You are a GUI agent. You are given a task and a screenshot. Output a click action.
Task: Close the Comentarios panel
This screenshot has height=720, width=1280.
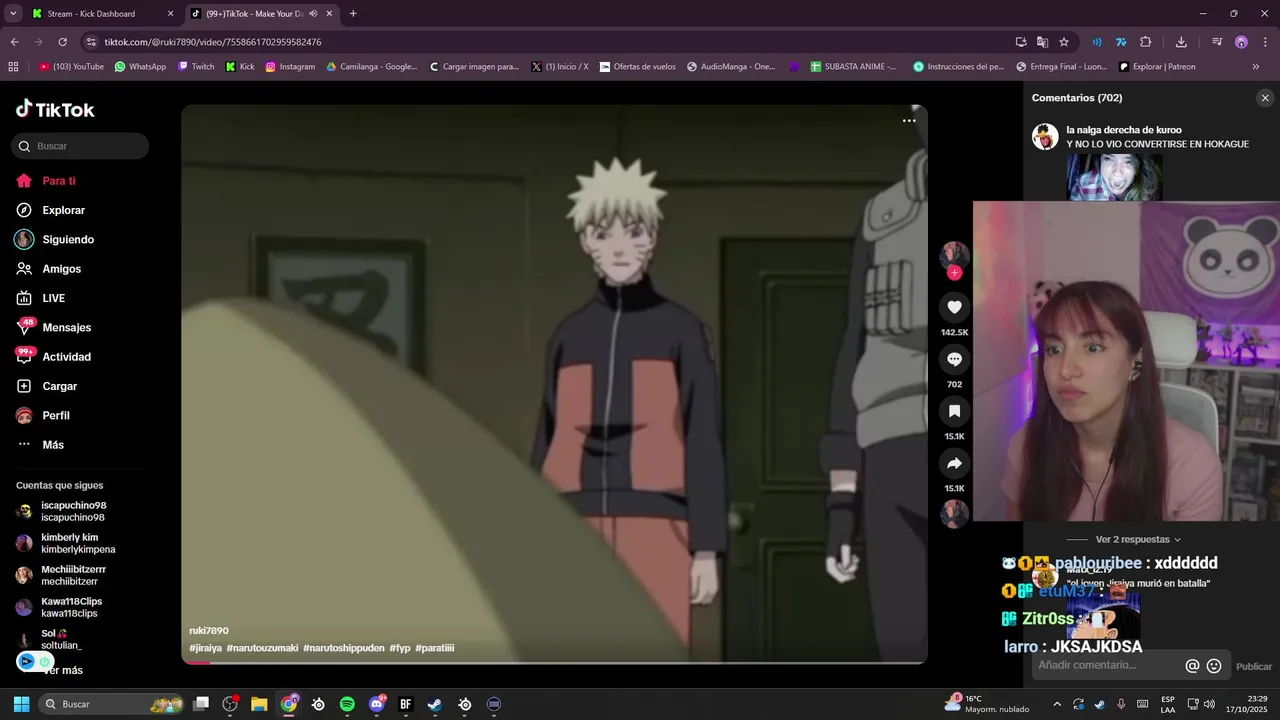pyautogui.click(x=1265, y=98)
